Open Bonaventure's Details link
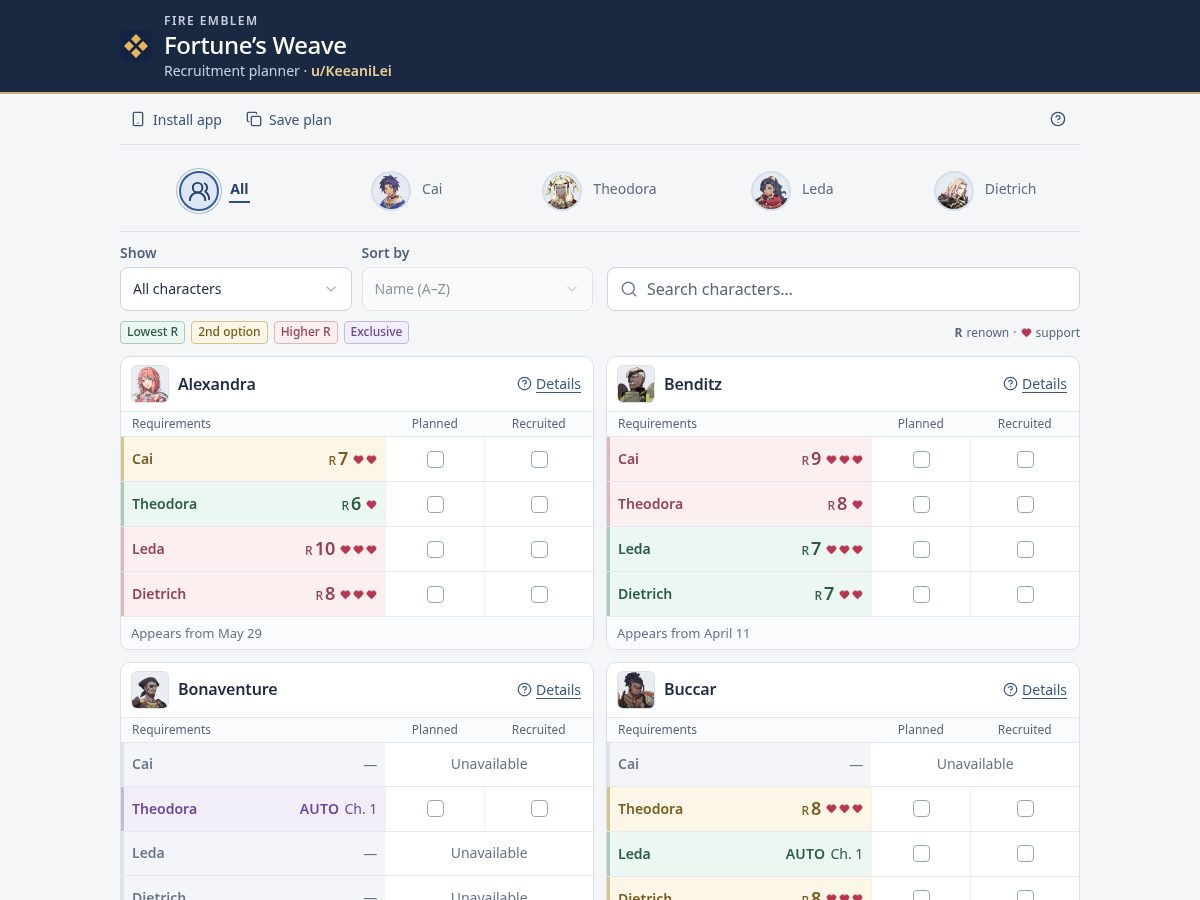 pos(558,690)
